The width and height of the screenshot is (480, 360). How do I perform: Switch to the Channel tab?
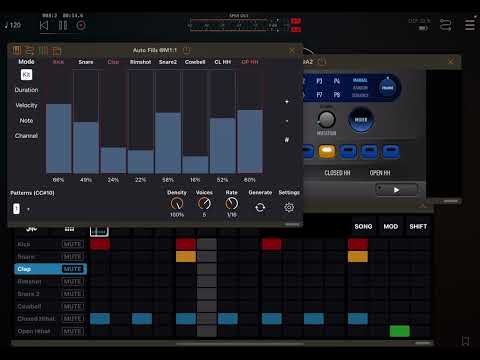(26, 136)
